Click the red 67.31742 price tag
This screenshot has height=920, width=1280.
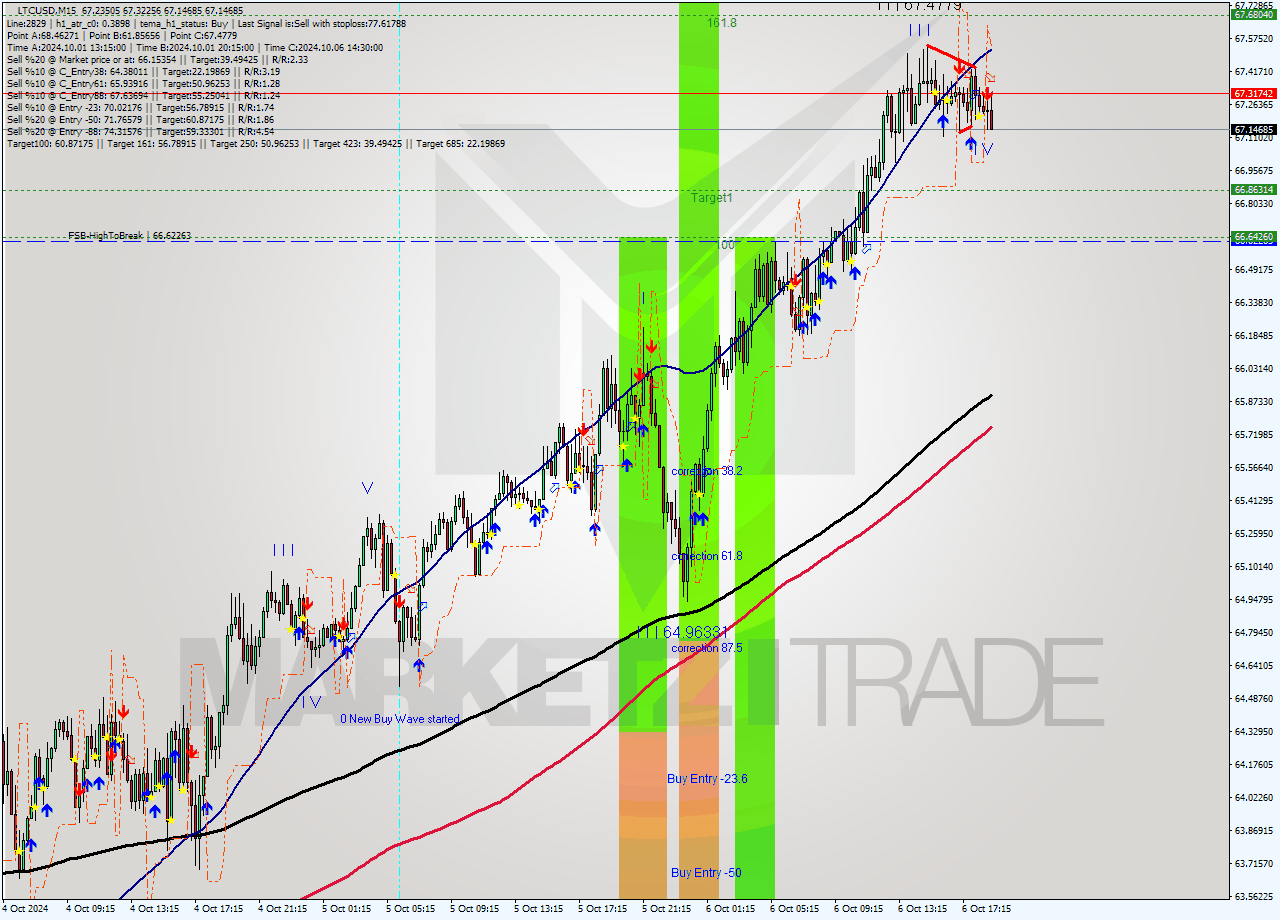click(1253, 93)
